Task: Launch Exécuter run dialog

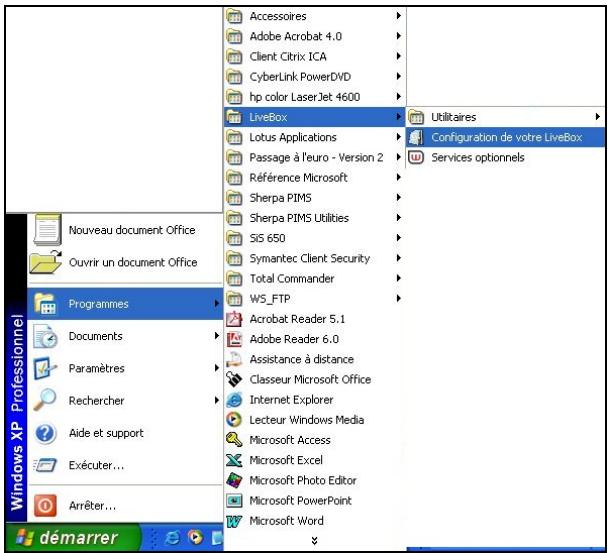Action: click(x=96, y=465)
